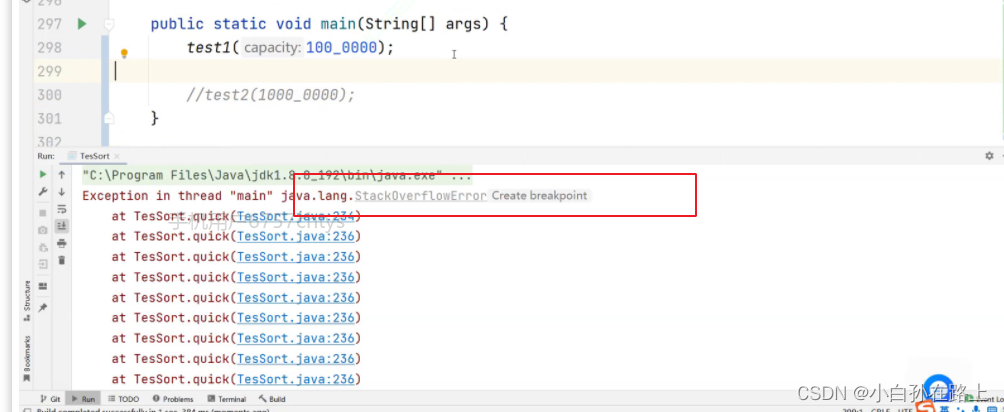The image size is (1004, 412).
Task: Click the value 100_0000 in test1 call
Action: (341, 47)
